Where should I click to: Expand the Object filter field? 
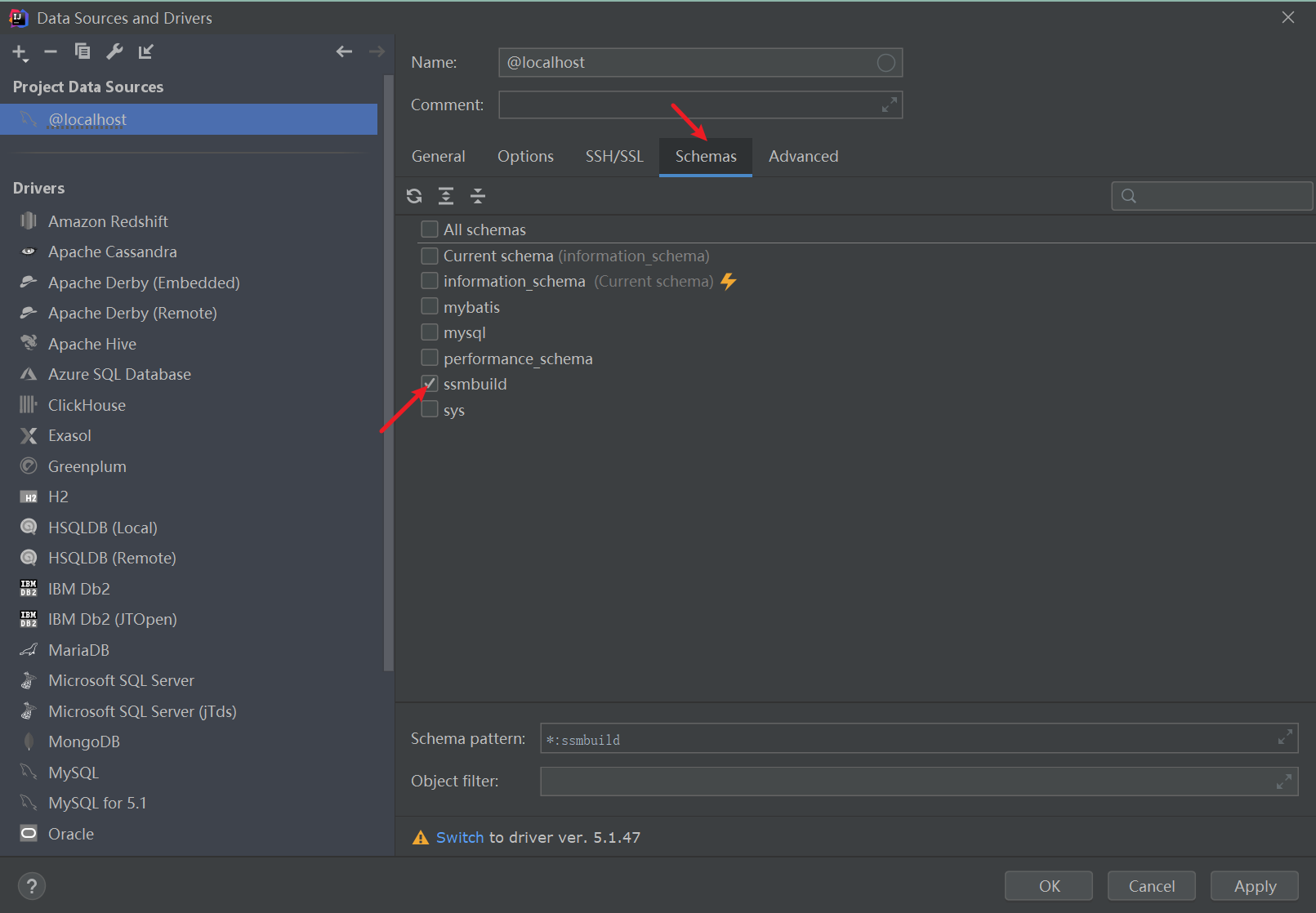(1284, 782)
